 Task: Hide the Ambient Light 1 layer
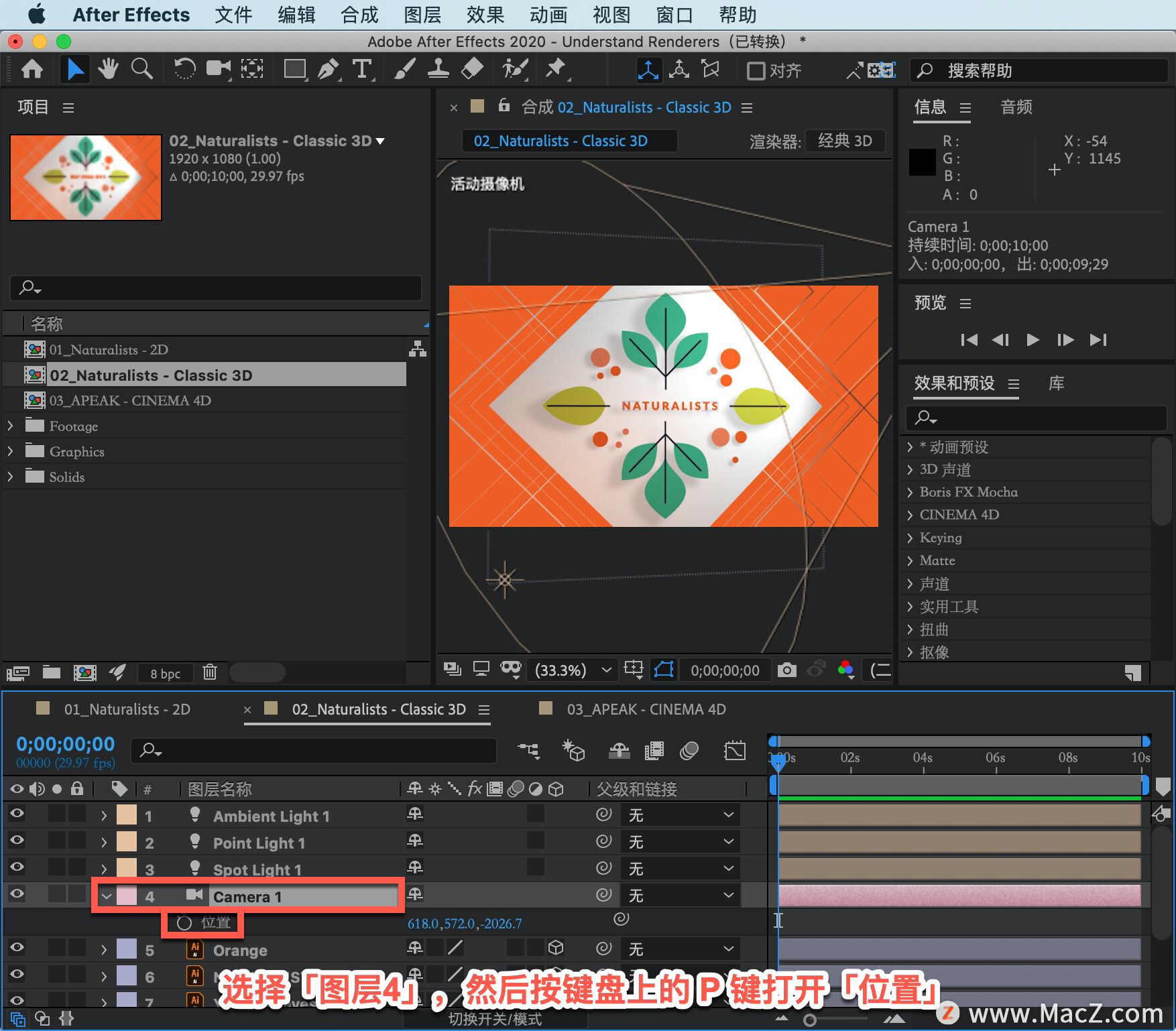pyautogui.click(x=17, y=814)
